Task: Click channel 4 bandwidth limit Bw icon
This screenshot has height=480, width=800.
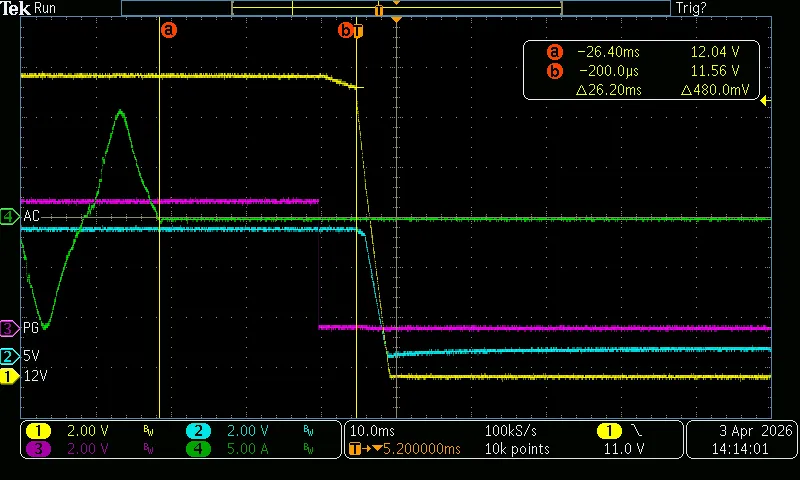Action: click(x=309, y=449)
